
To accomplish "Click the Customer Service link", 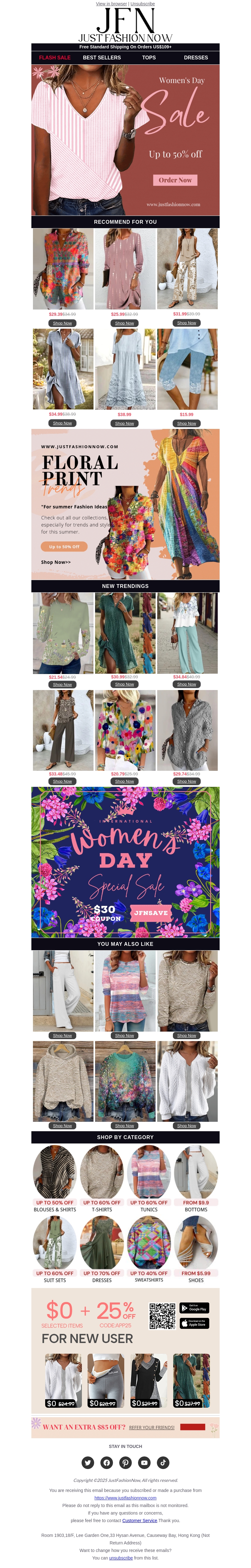I will tap(140, 1520).
